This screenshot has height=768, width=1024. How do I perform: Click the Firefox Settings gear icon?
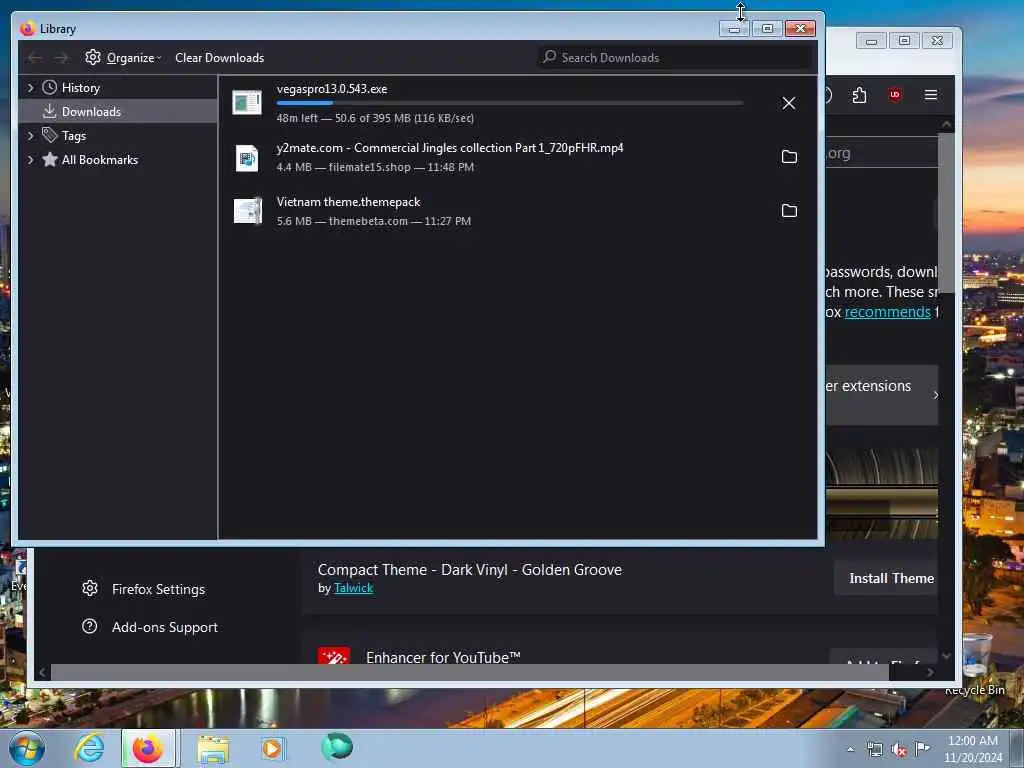[x=90, y=588]
